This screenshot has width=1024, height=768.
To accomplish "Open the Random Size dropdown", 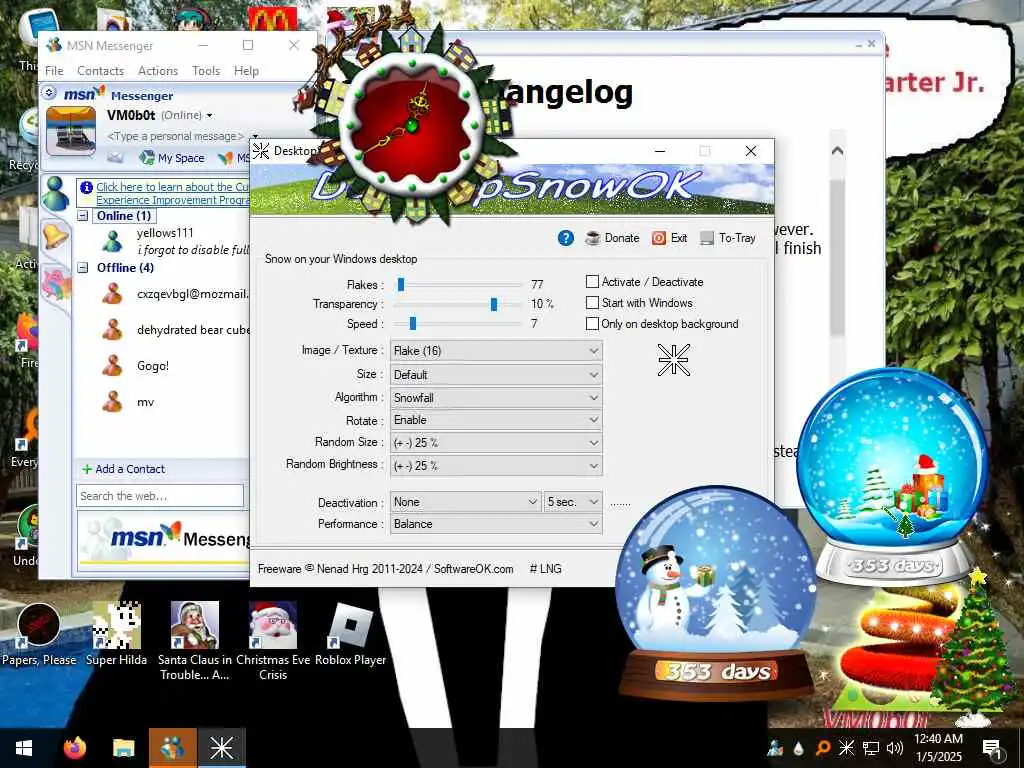I will click(496, 443).
